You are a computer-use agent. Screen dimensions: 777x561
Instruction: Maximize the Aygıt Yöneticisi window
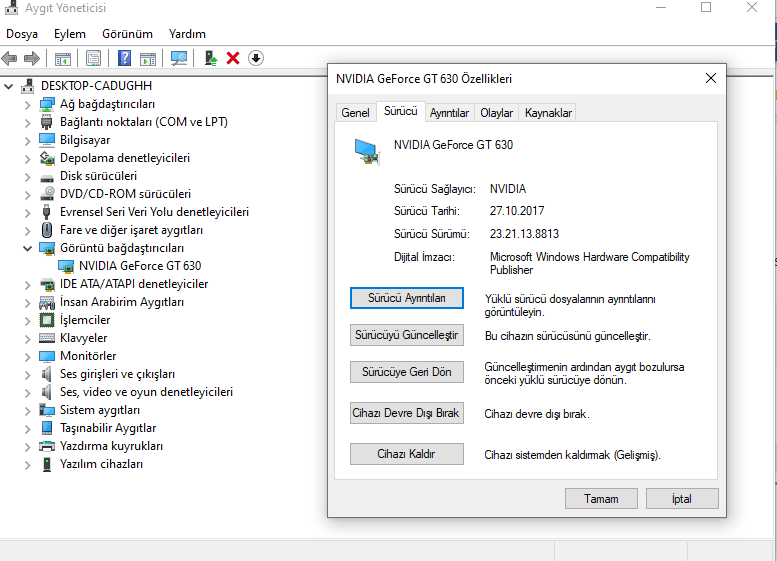[706, 7]
